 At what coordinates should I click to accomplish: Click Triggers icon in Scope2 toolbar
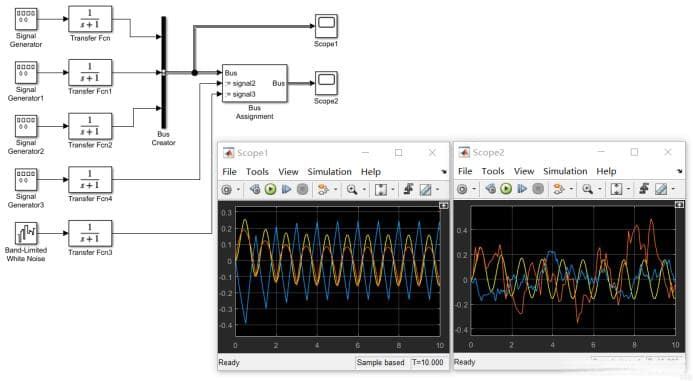644,189
